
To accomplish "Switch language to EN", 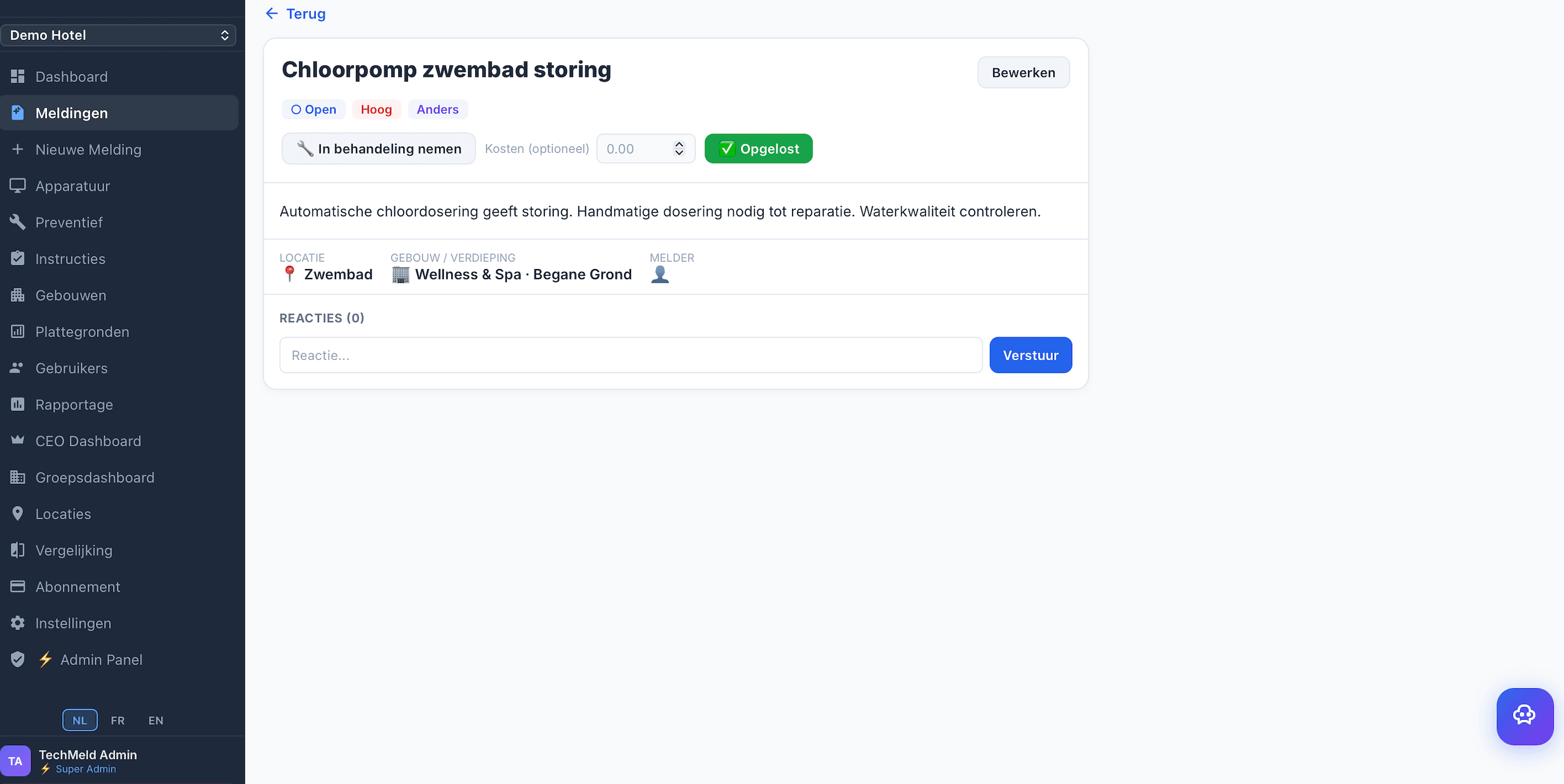I will [156, 720].
